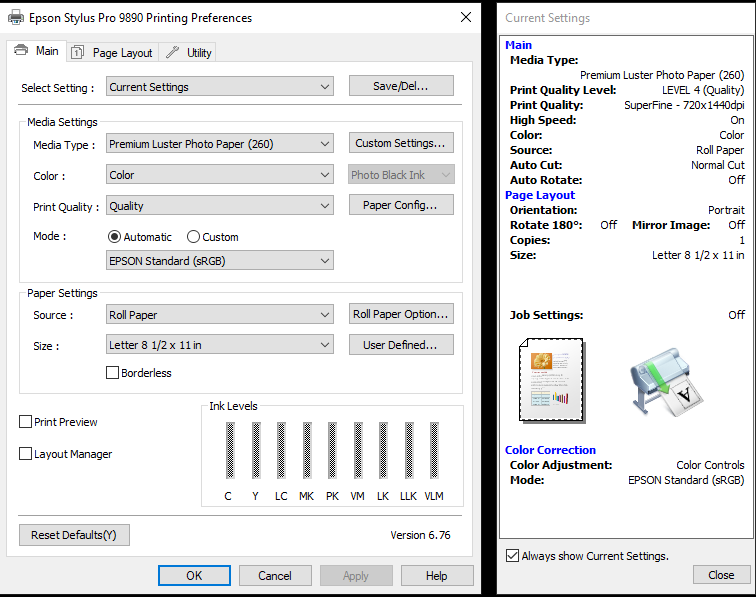
Task: Click the large-format printer illustration icon
Action: pos(667,382)
